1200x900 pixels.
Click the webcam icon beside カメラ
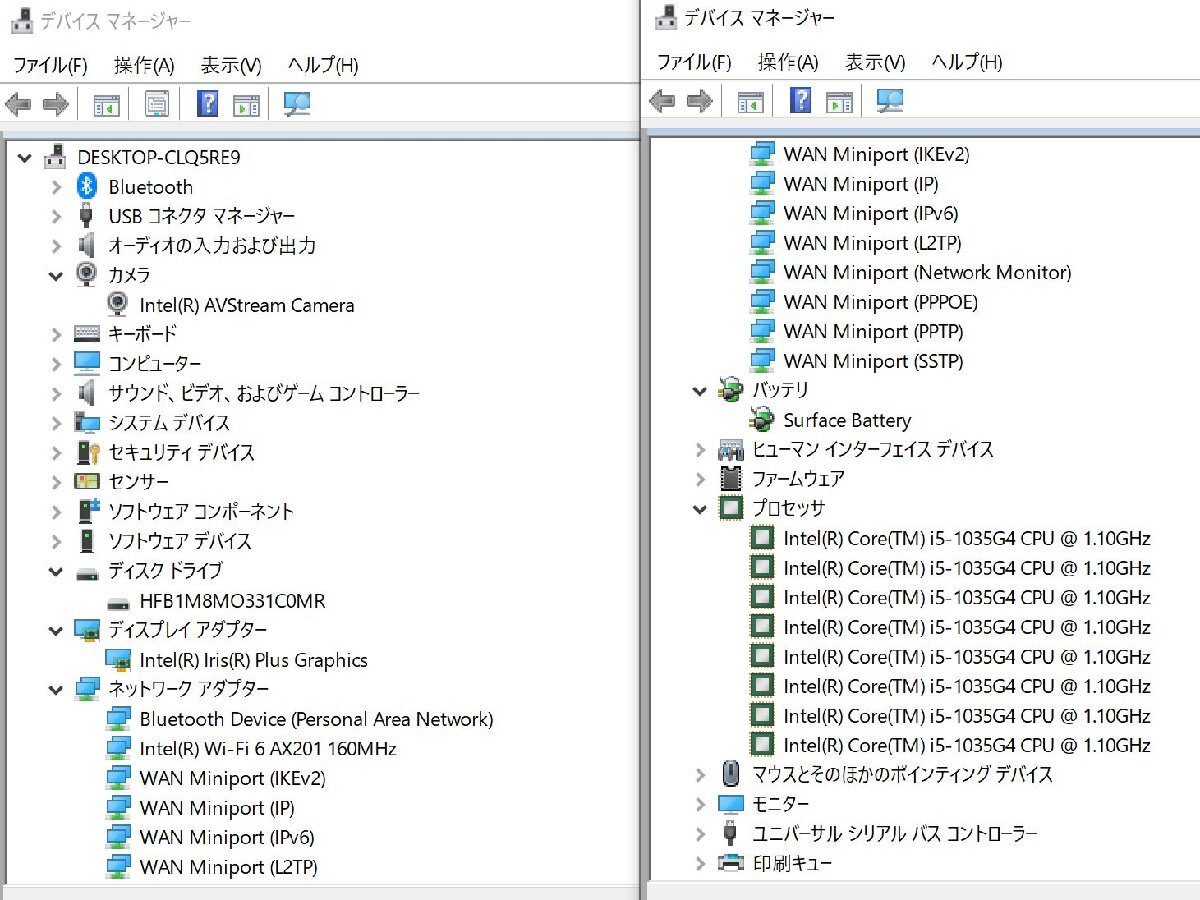[87, 274]
